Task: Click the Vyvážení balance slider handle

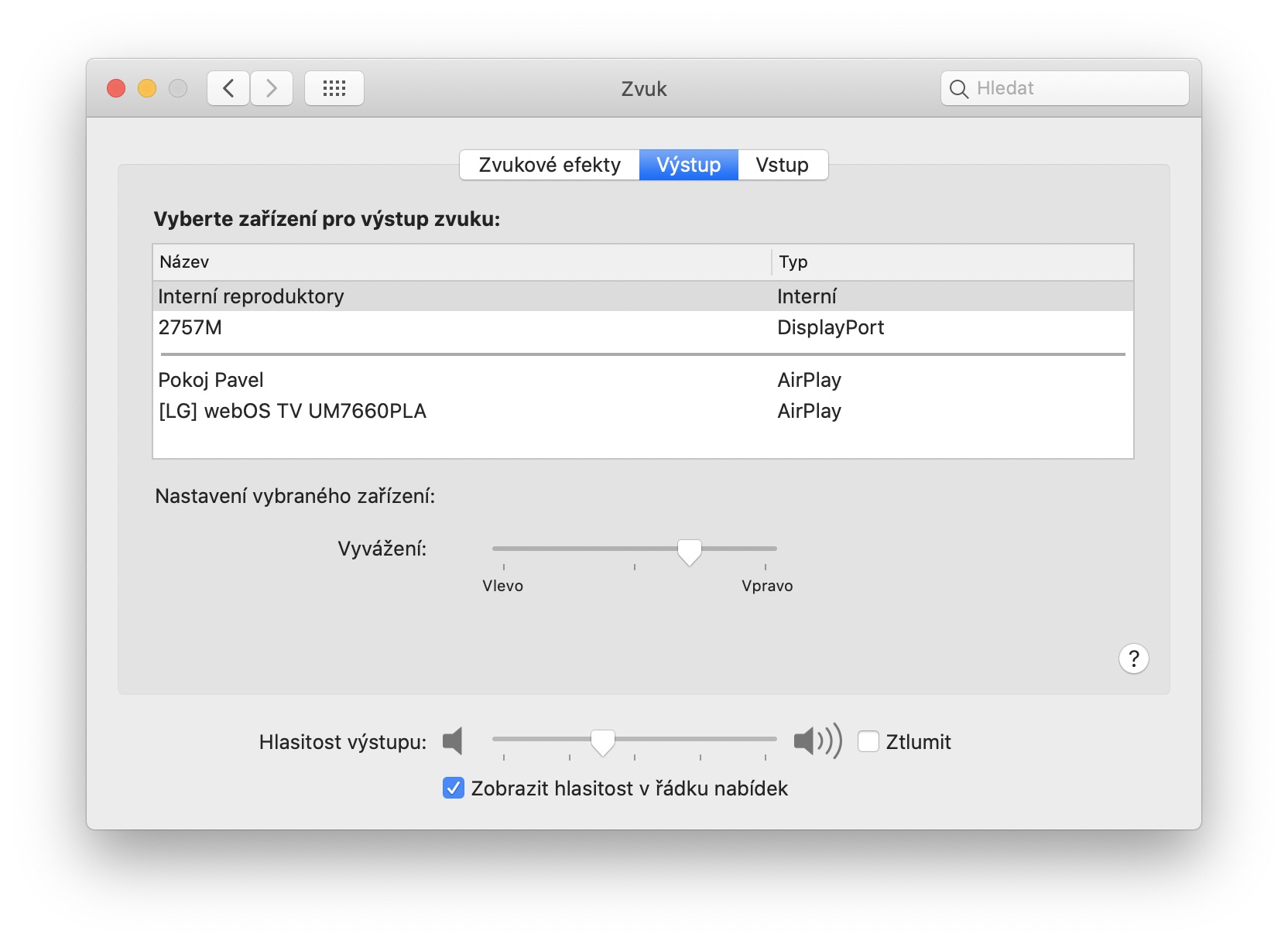Action: pos(689,551)
